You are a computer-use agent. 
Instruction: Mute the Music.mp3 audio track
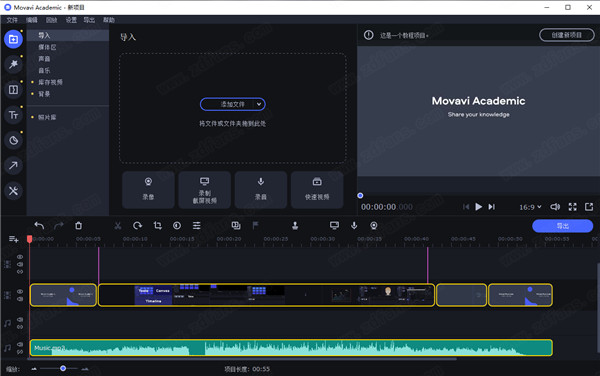pos(20,344)
